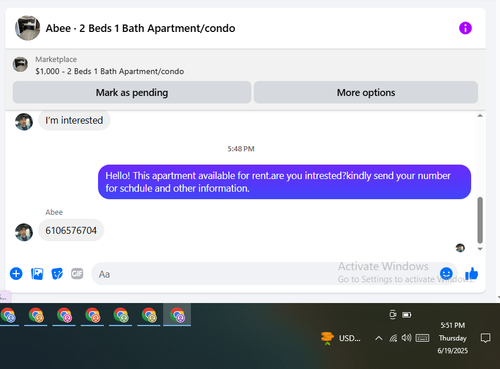Switch to the fifth Chrome taskbar window
The width and height of the screenshot is (500, 369).
pyautogui.click(x=121, y=315)
